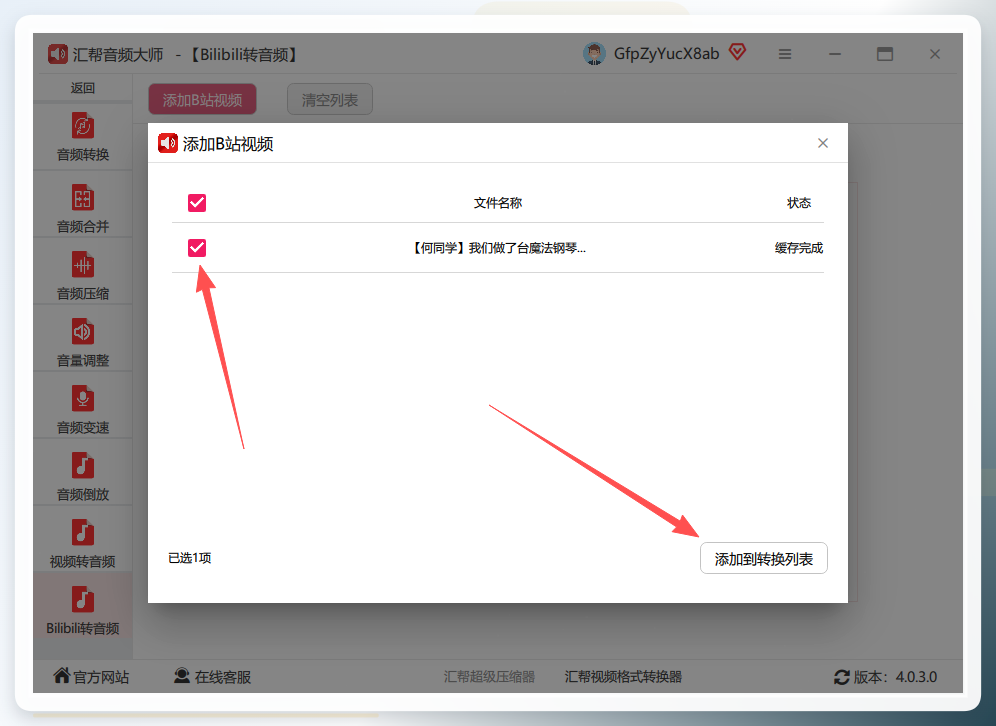Open the 官方网站 link

coord(91,677)
